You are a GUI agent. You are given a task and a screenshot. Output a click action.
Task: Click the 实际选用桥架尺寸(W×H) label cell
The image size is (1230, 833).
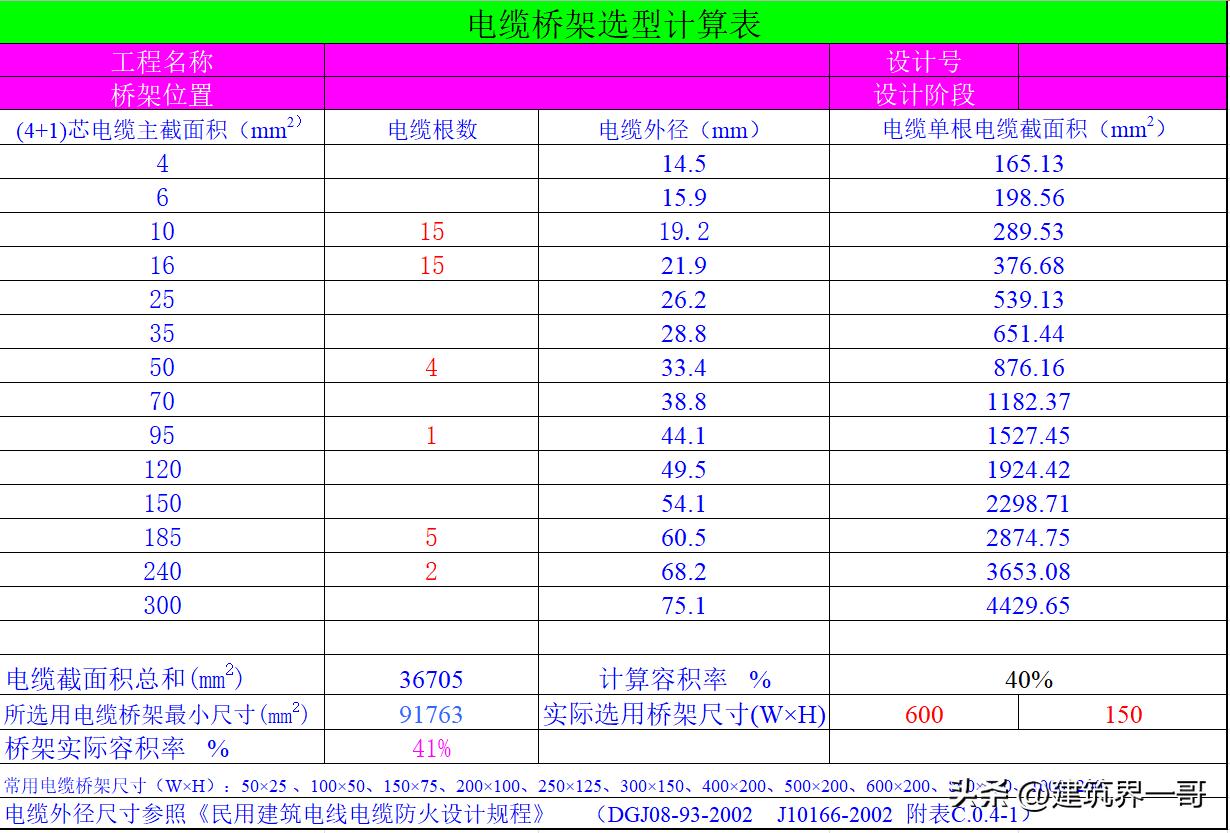click(x=684, y=714)
